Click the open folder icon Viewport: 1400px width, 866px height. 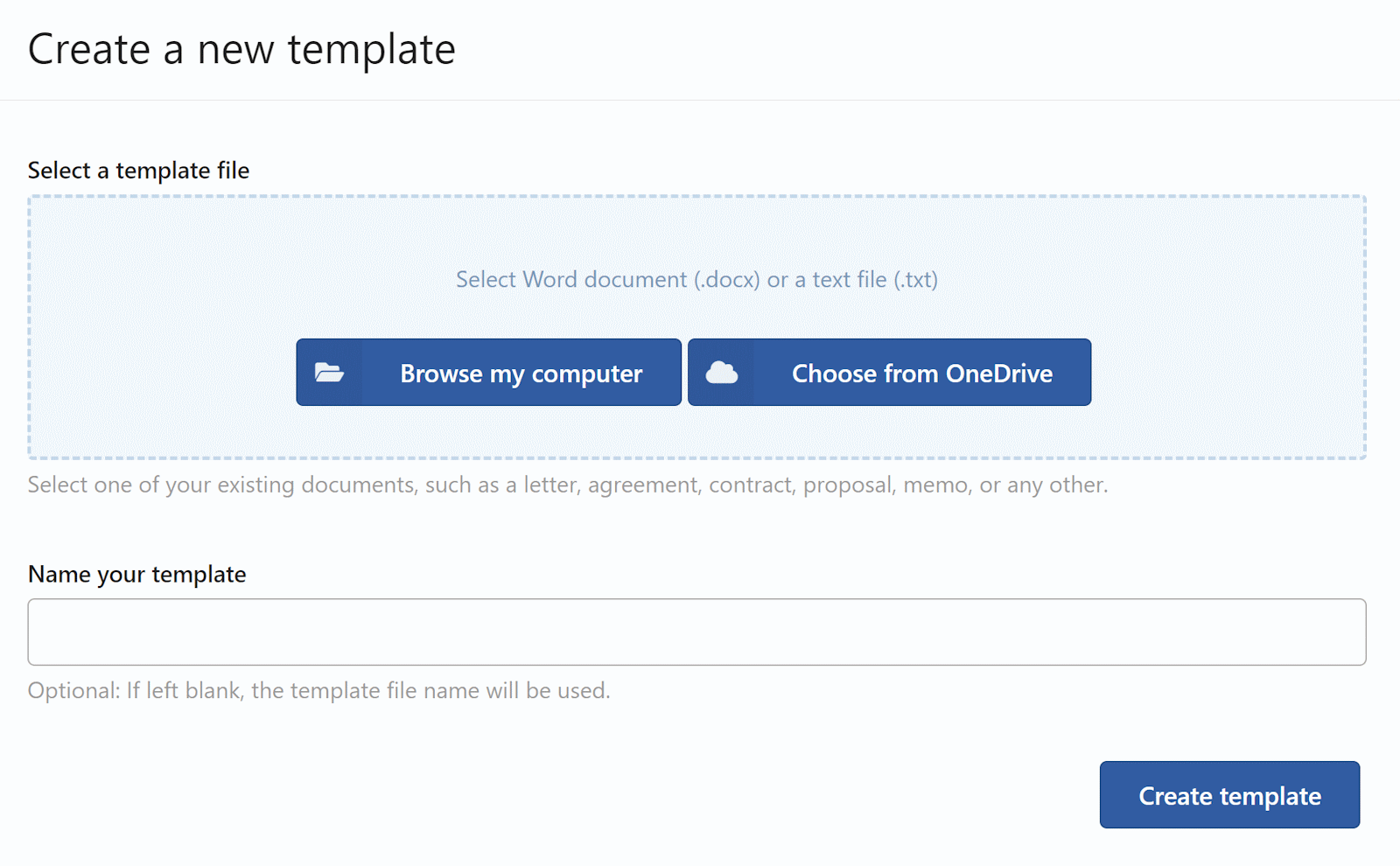pos(329,373)
